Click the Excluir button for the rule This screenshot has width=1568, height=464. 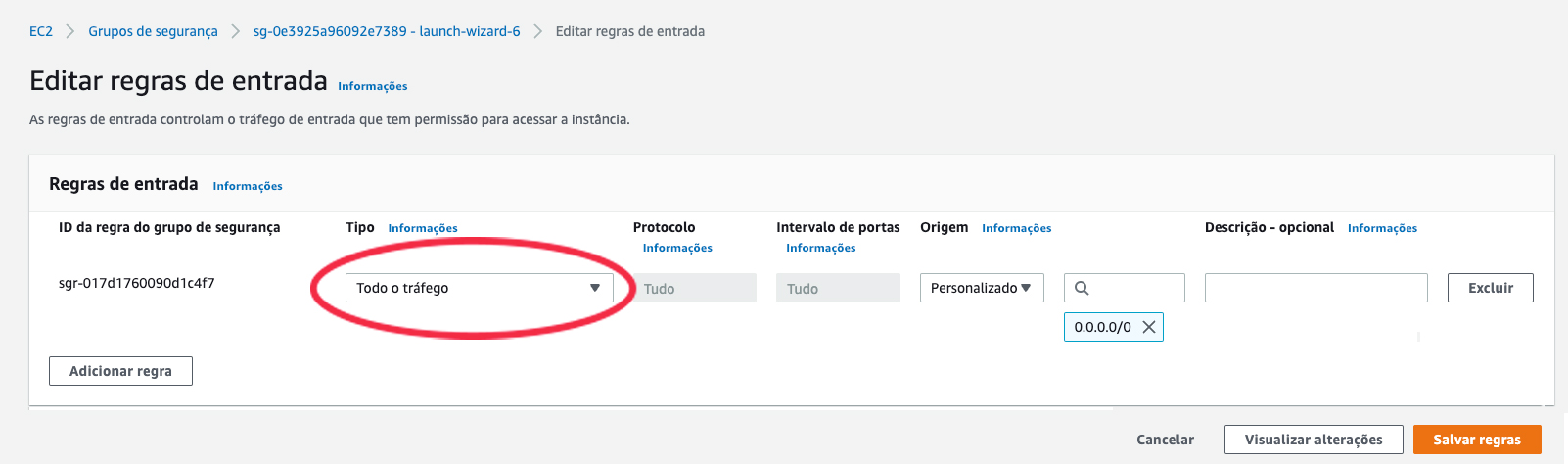(x=1490, y=288)
